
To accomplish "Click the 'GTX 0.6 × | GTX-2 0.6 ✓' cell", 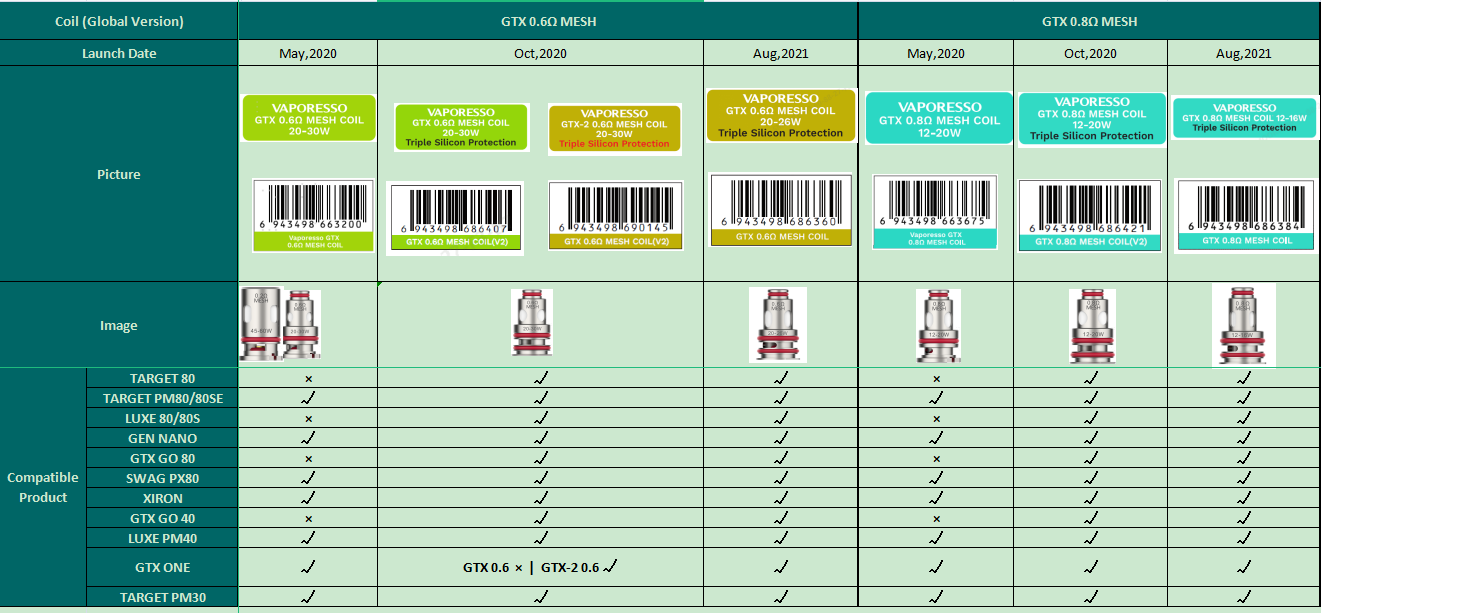I will tap(540, 567).
